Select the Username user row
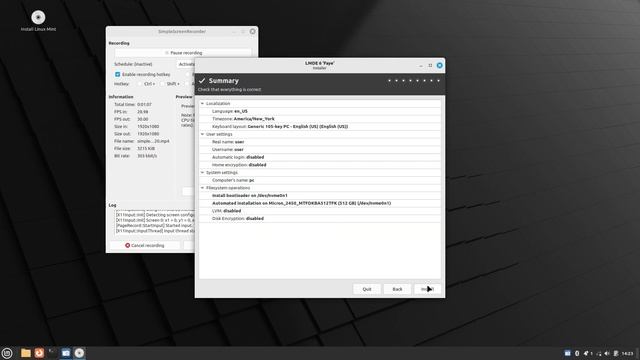 point(320,149)
